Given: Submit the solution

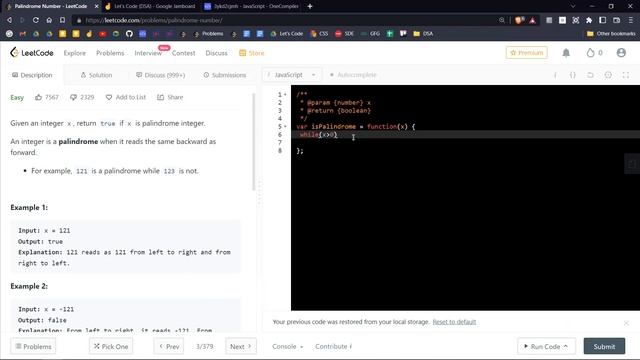Looking at the screenshot, I should [604, 346].
